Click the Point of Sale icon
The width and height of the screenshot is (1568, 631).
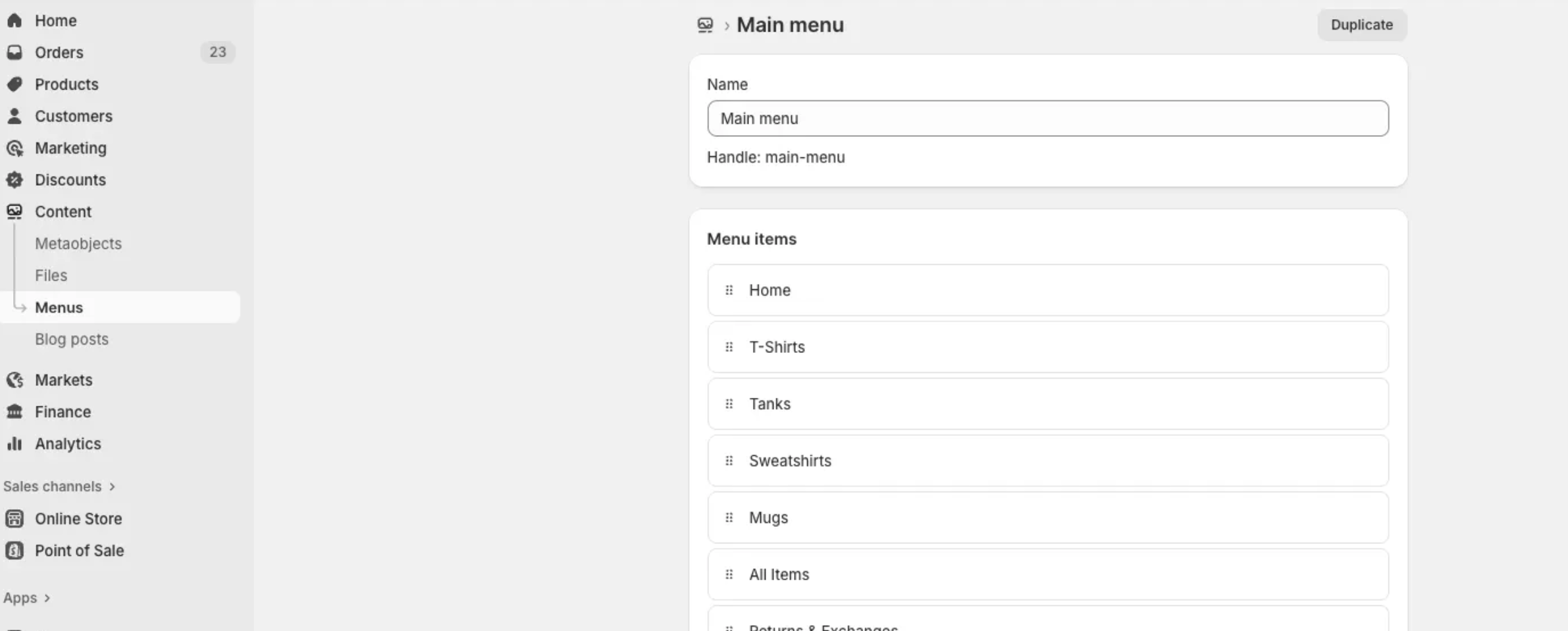click(14, 551)
